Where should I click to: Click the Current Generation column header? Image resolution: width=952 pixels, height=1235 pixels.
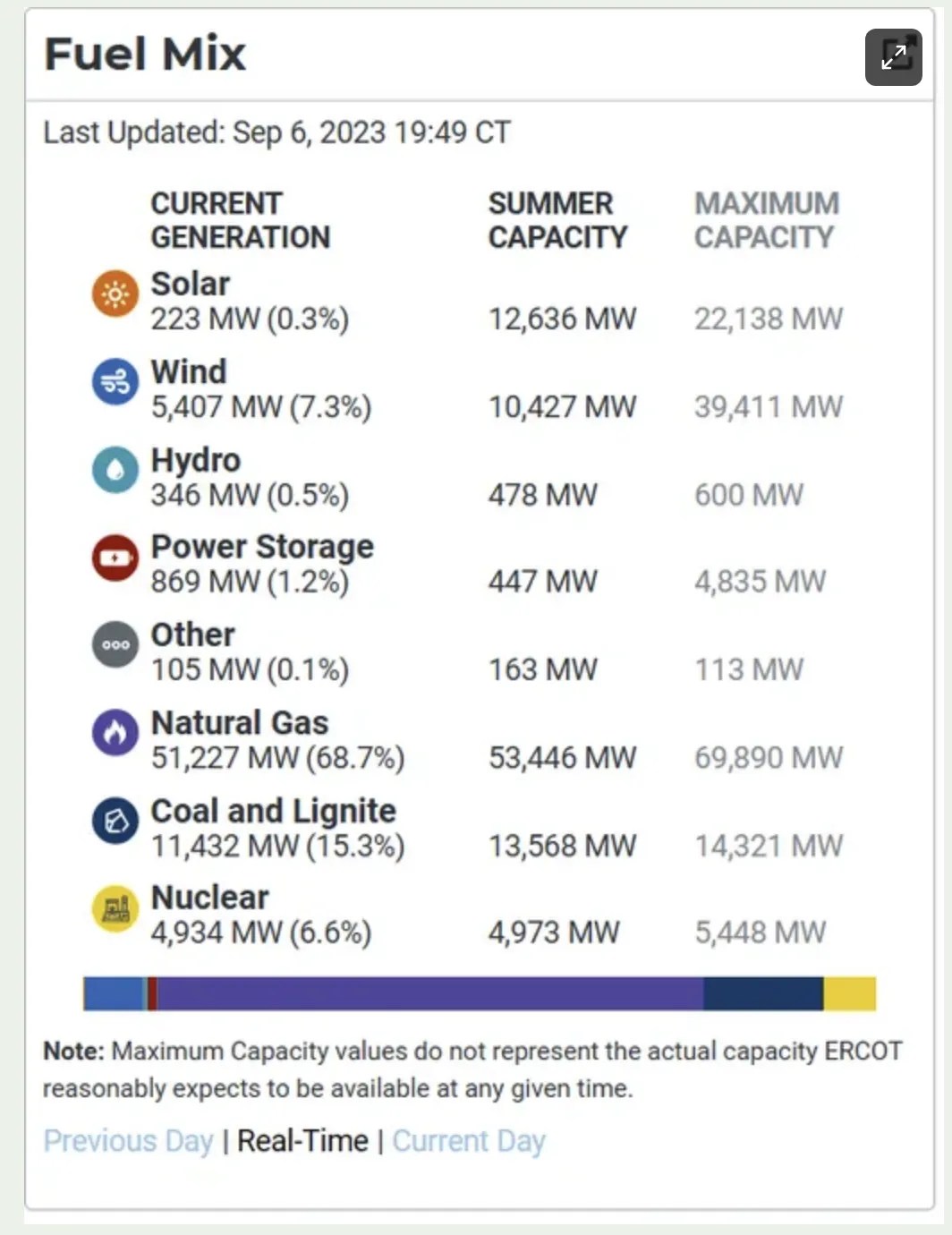click(240, 220)
